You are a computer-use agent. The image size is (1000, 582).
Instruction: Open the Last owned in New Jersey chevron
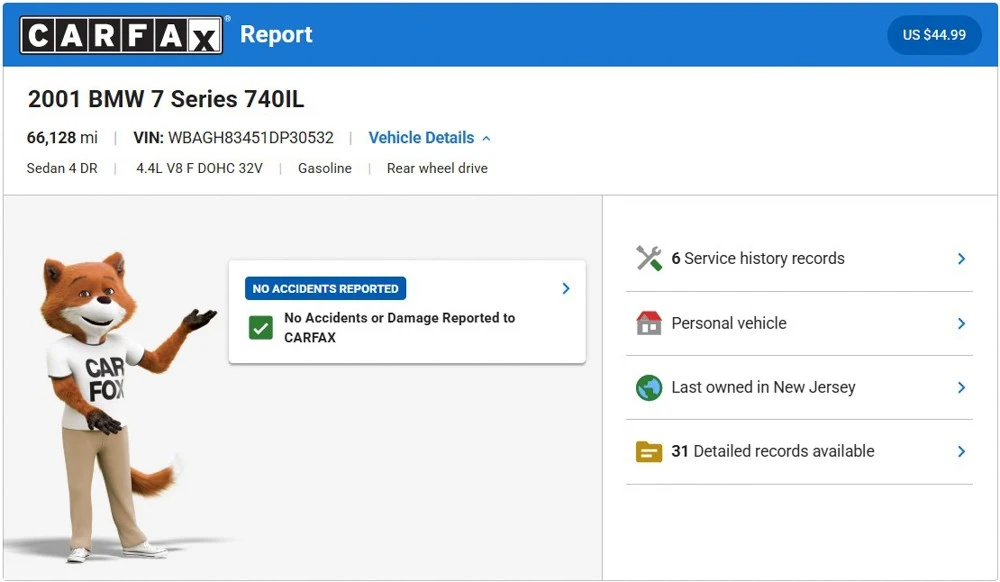(x=961, y=388)
